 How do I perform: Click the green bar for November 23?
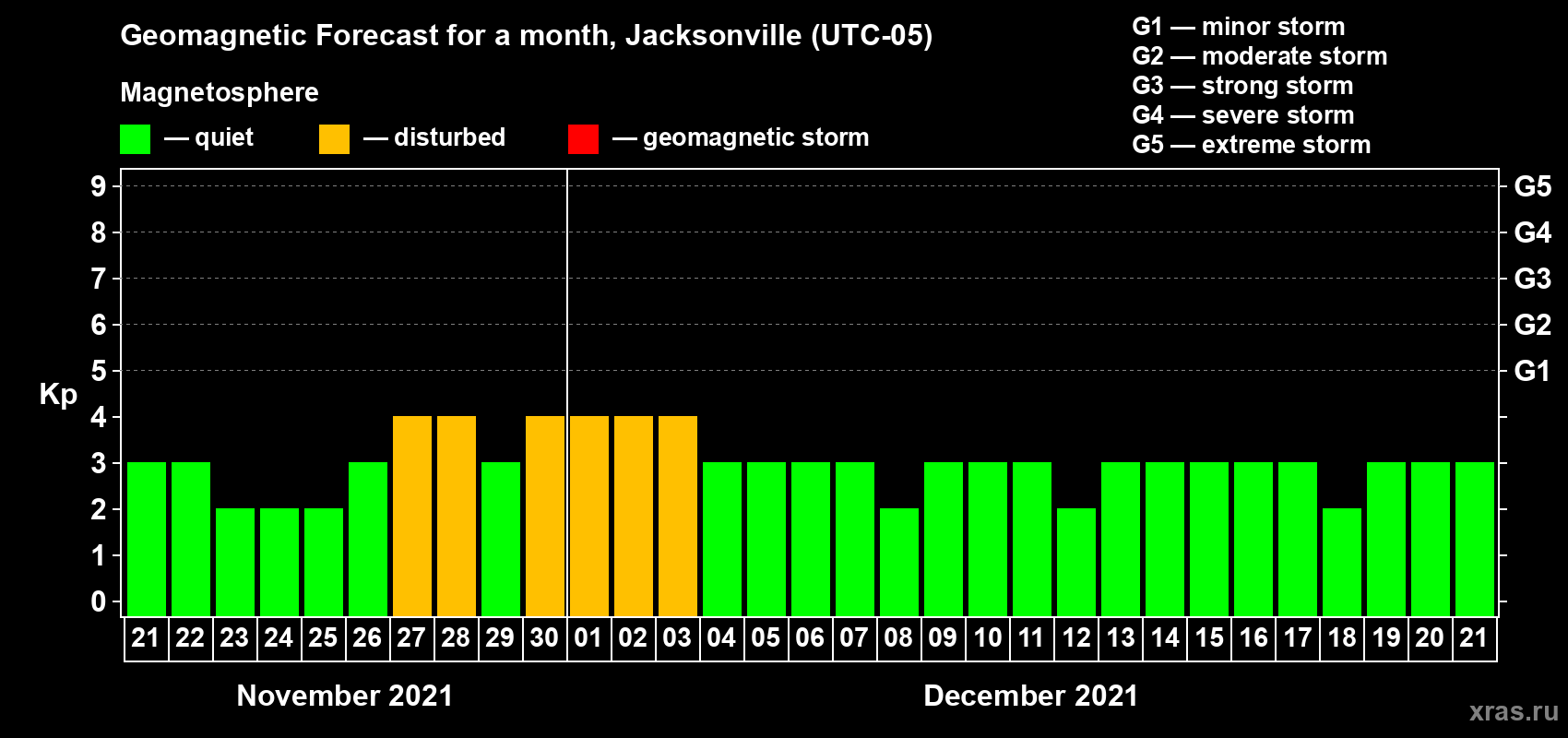point(235,562)
